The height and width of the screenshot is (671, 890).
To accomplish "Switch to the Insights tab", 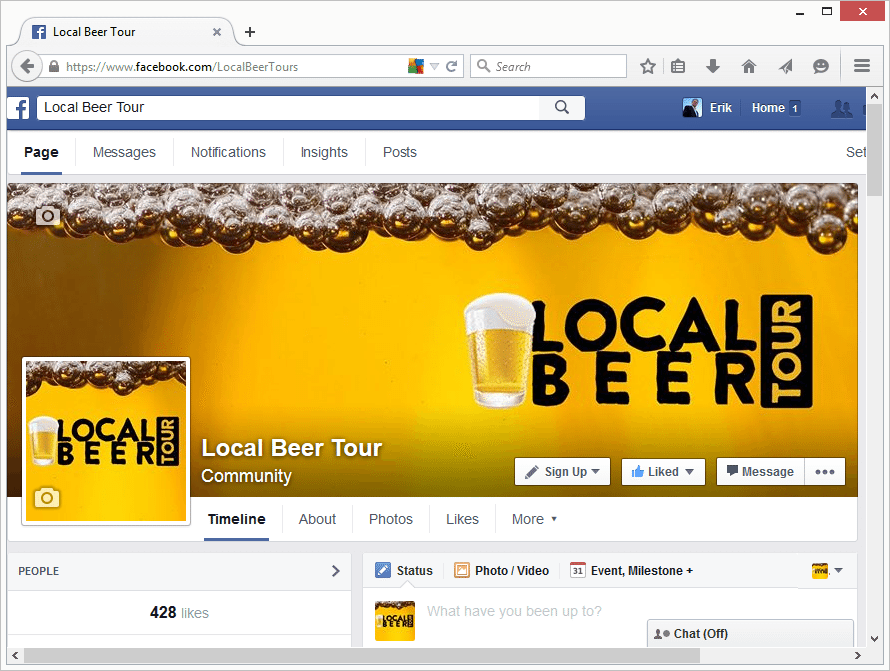I will pos(324,152).
